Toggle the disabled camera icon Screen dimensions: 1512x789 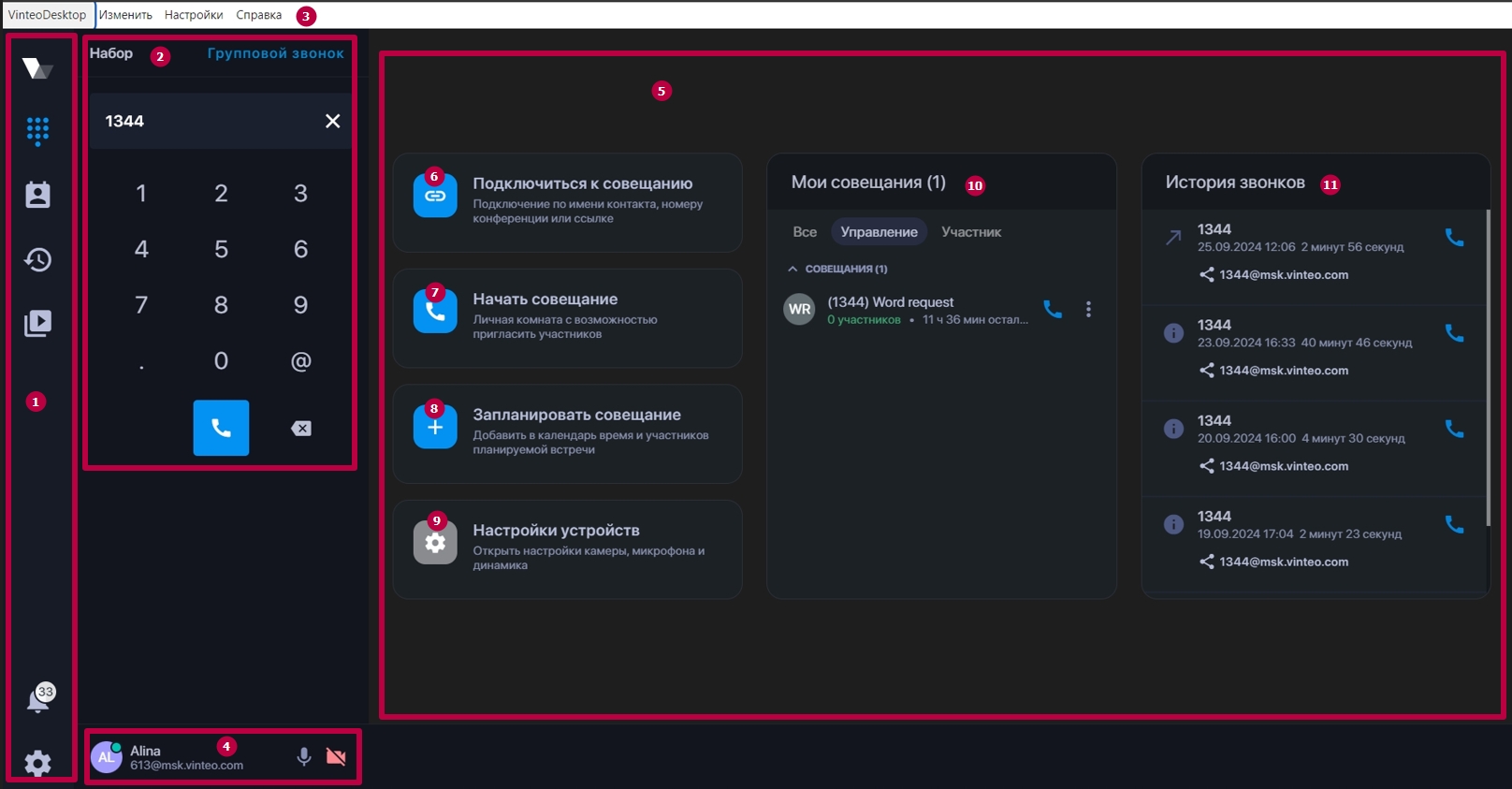pos(336,756)
